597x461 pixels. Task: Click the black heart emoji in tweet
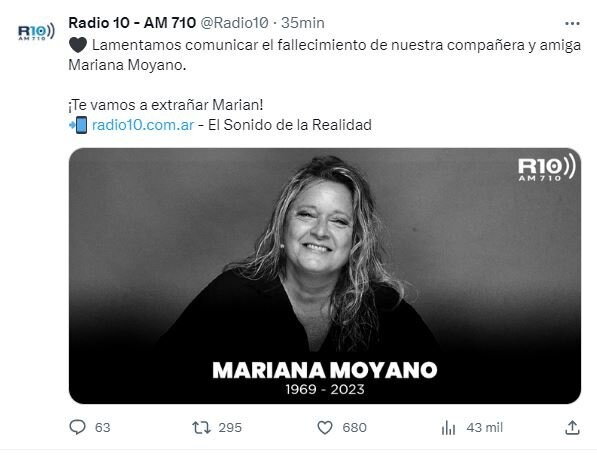tap(78, 45)
